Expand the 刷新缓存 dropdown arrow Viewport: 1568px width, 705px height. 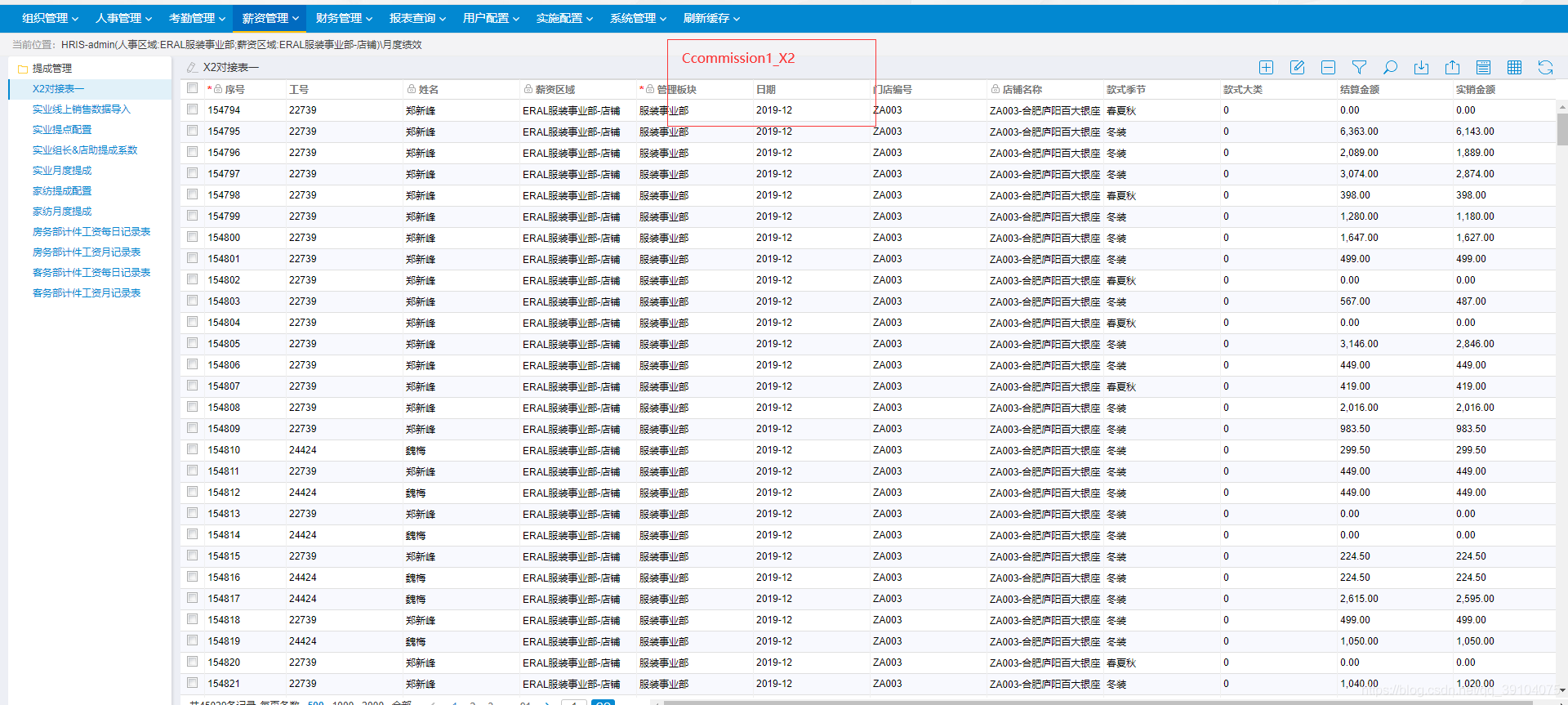(x=737, y=19)
